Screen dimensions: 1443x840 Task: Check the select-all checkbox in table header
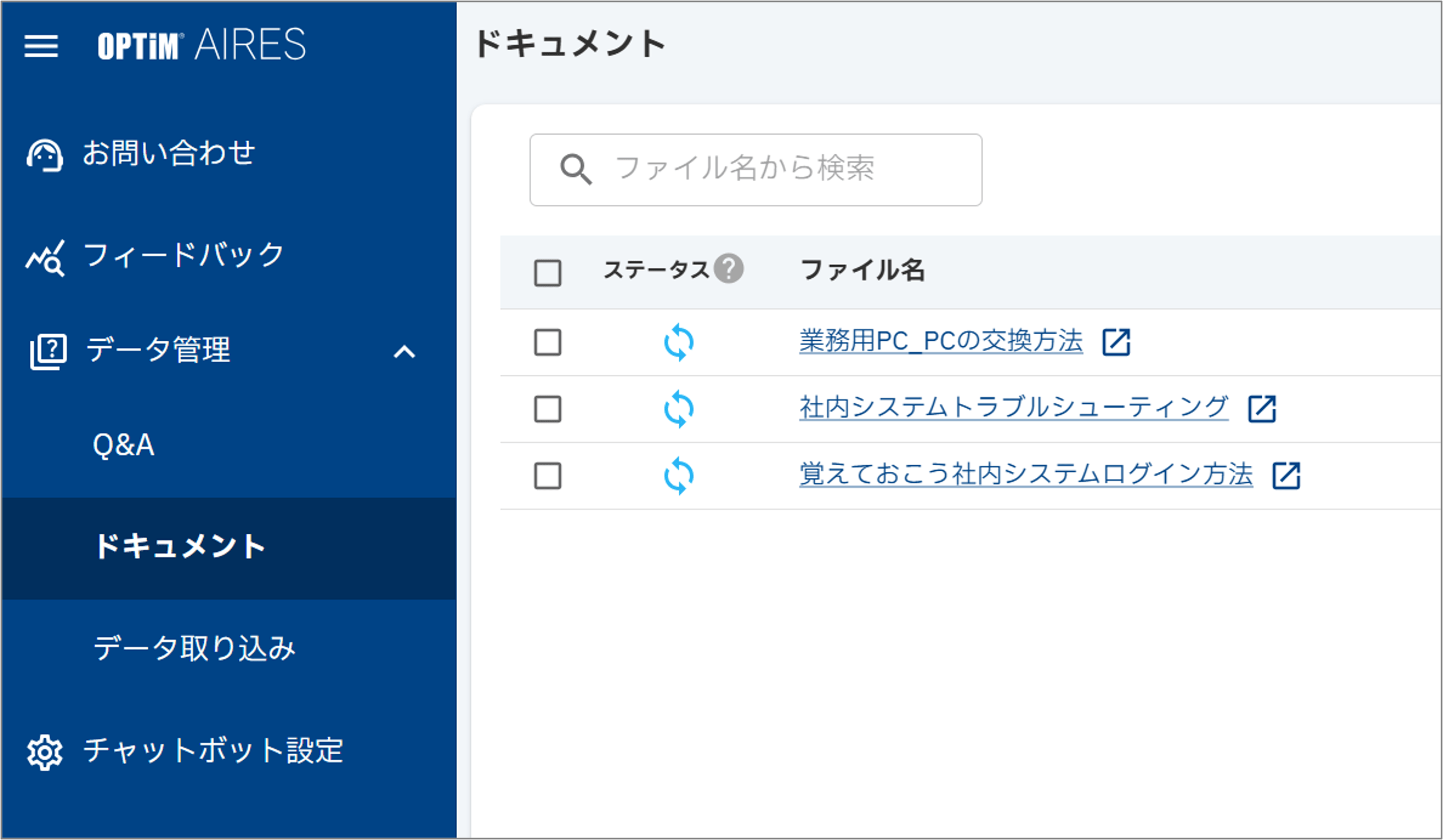pyautogui.click(x=547, y=273)
